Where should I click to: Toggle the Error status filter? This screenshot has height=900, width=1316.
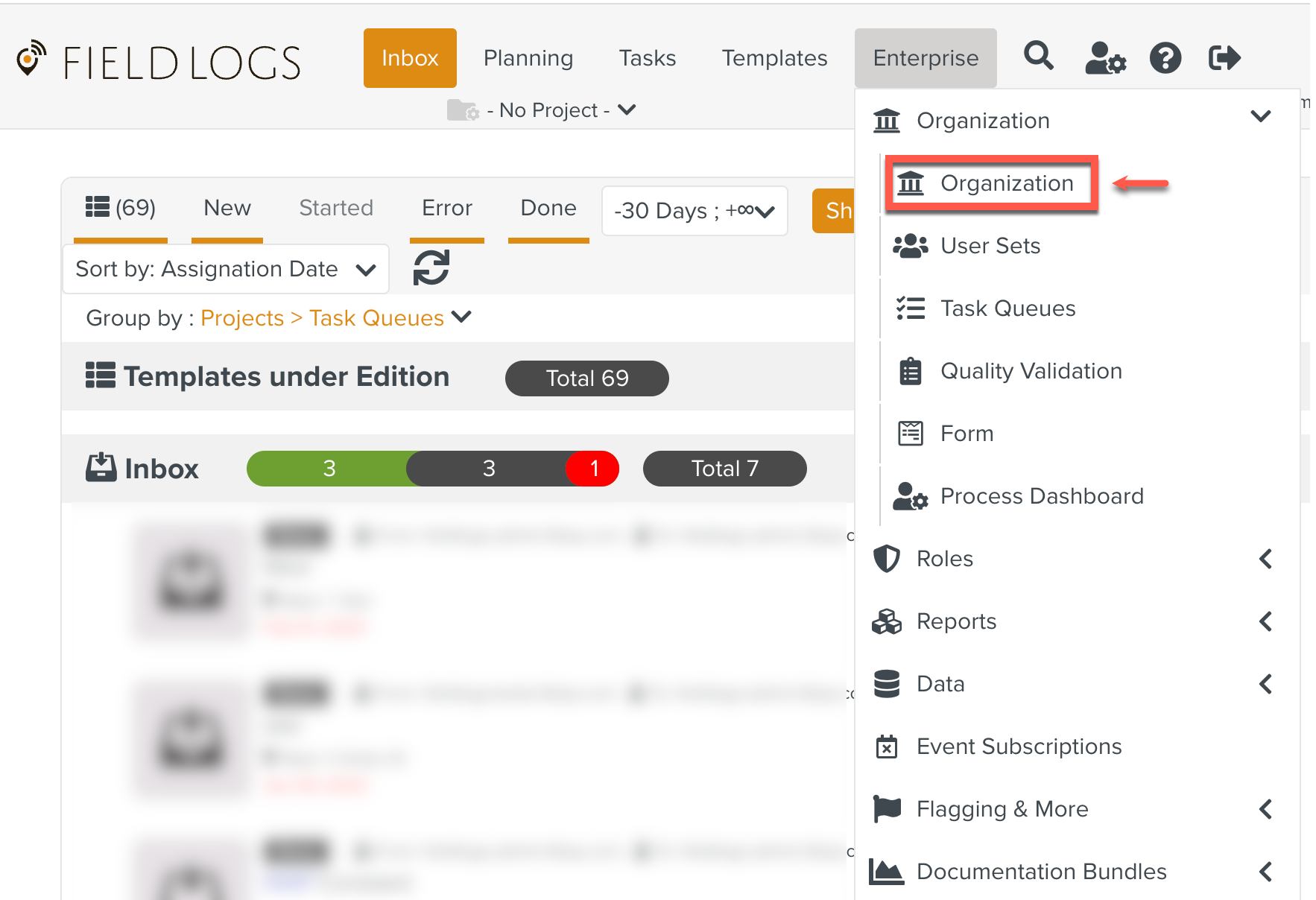(446, 208)
